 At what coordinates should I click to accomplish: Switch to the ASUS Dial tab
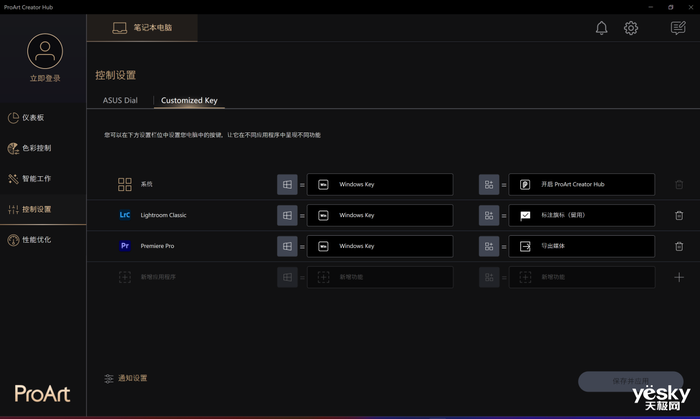pyautogui.click(x=120, y=101)
